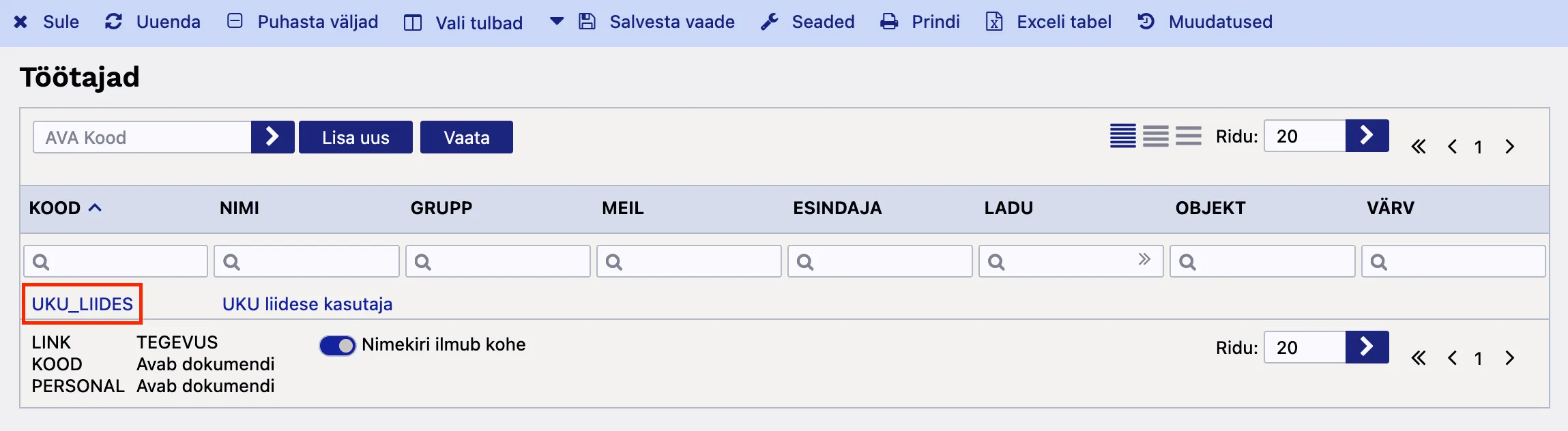
Task: Select the densest row spacing icon
Action: pyautogui.click(x=1122, y=136)
